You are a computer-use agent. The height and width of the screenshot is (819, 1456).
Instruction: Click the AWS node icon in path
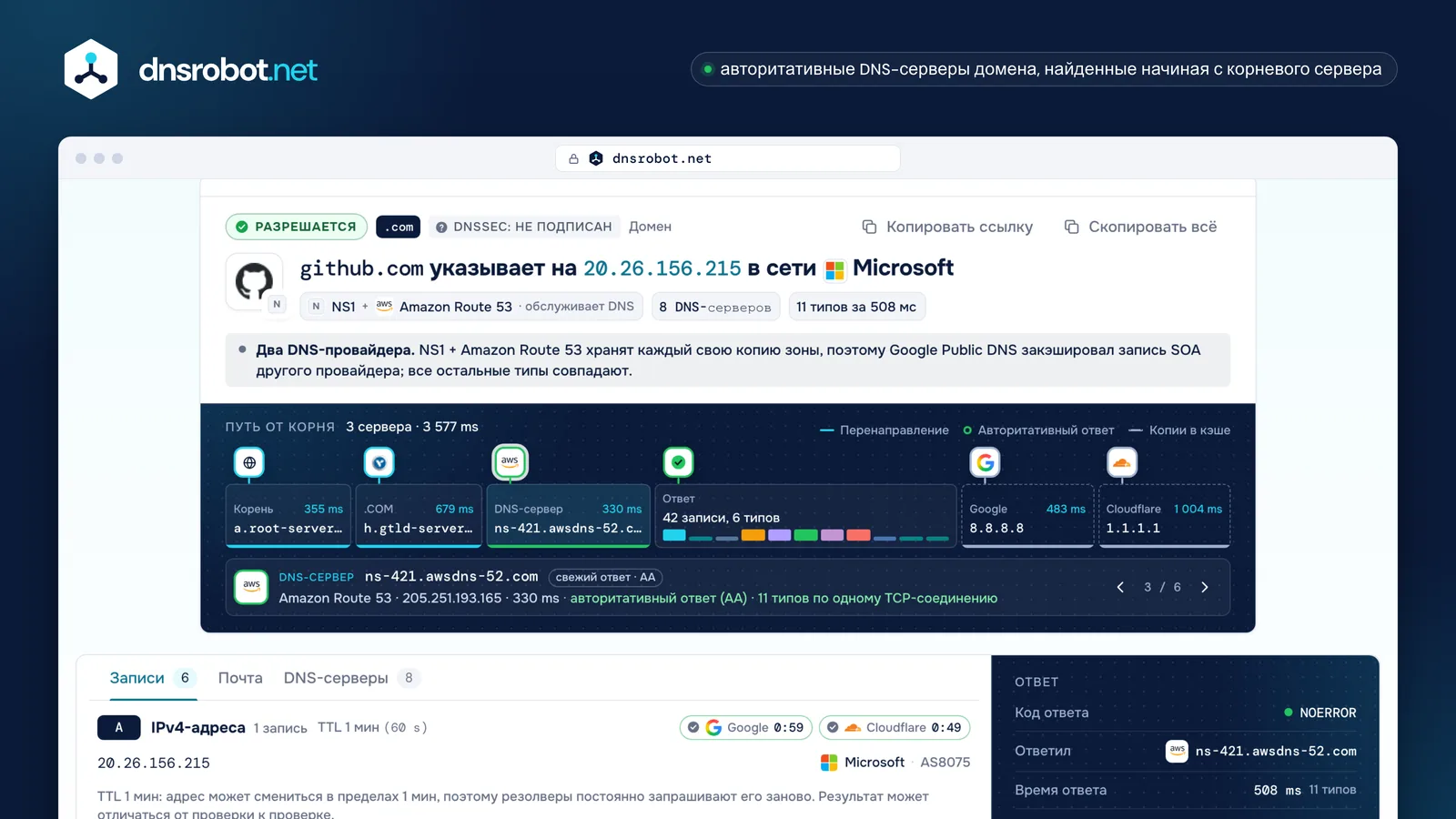[510, 461]
